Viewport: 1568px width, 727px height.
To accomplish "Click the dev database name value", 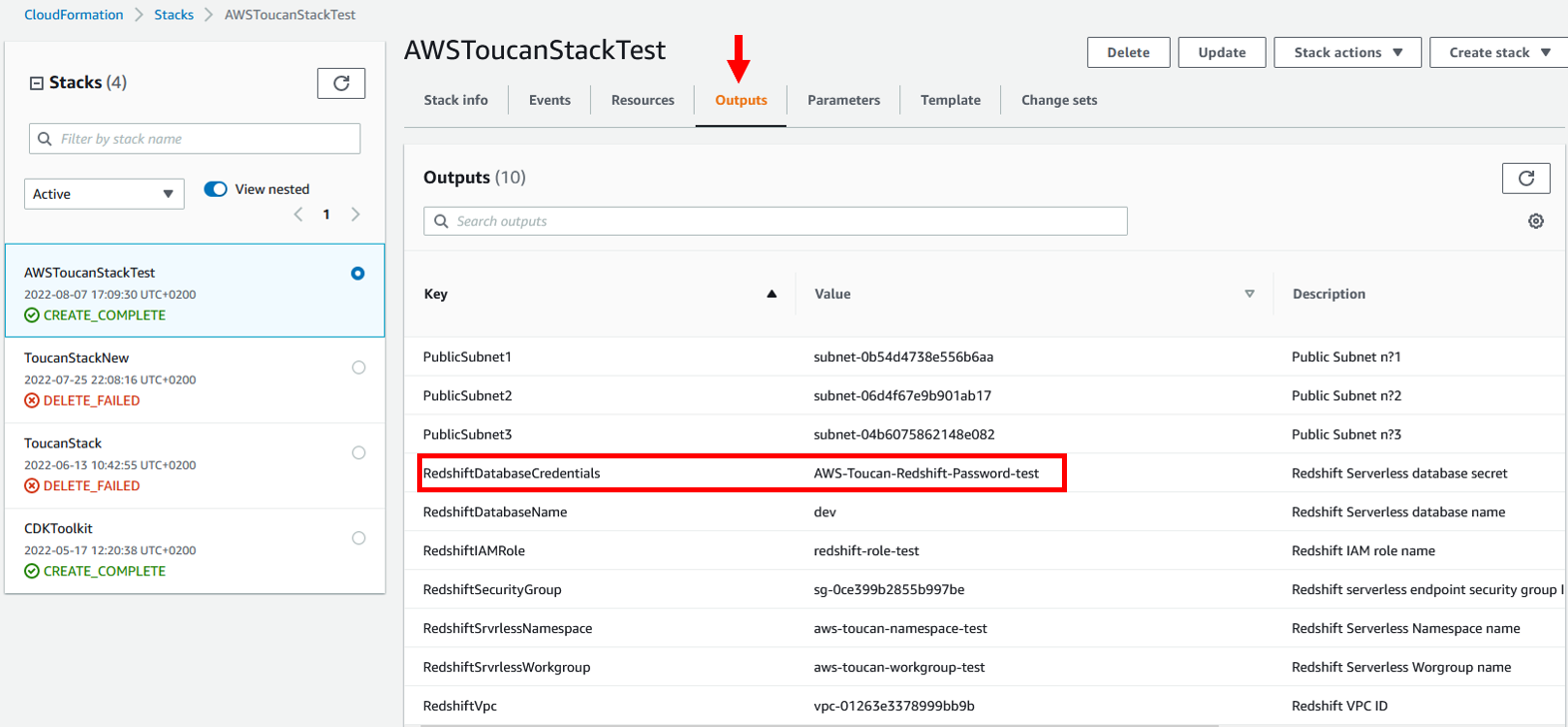I will tap(825, 512).
